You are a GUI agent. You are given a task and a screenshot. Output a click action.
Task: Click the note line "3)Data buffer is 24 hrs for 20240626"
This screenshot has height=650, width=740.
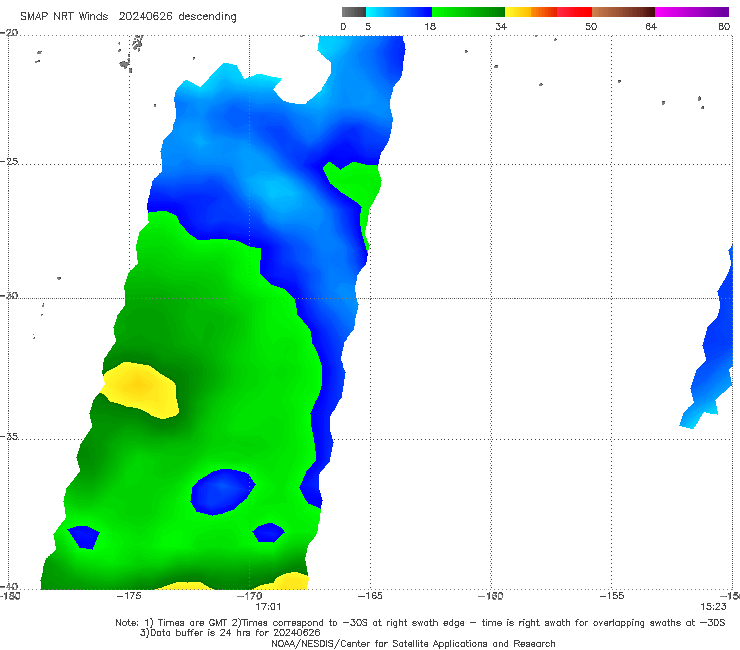(x=230, y=633)
